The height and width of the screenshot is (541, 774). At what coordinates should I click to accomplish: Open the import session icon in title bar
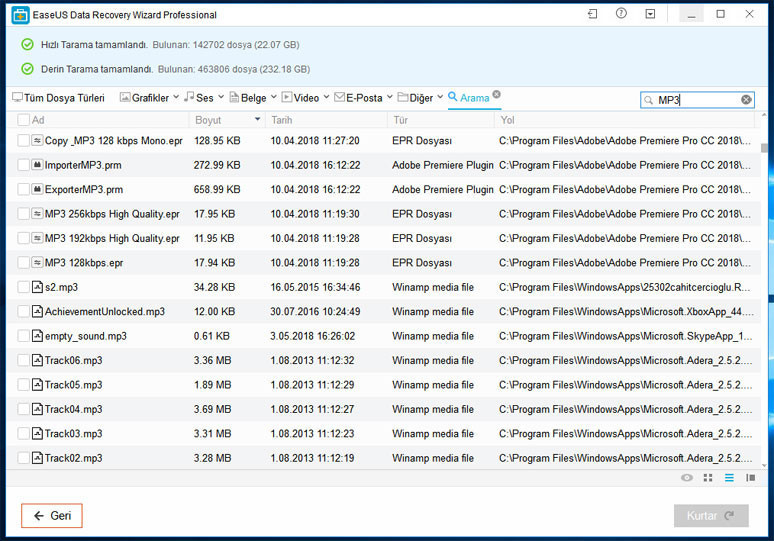tap(593, 14)
